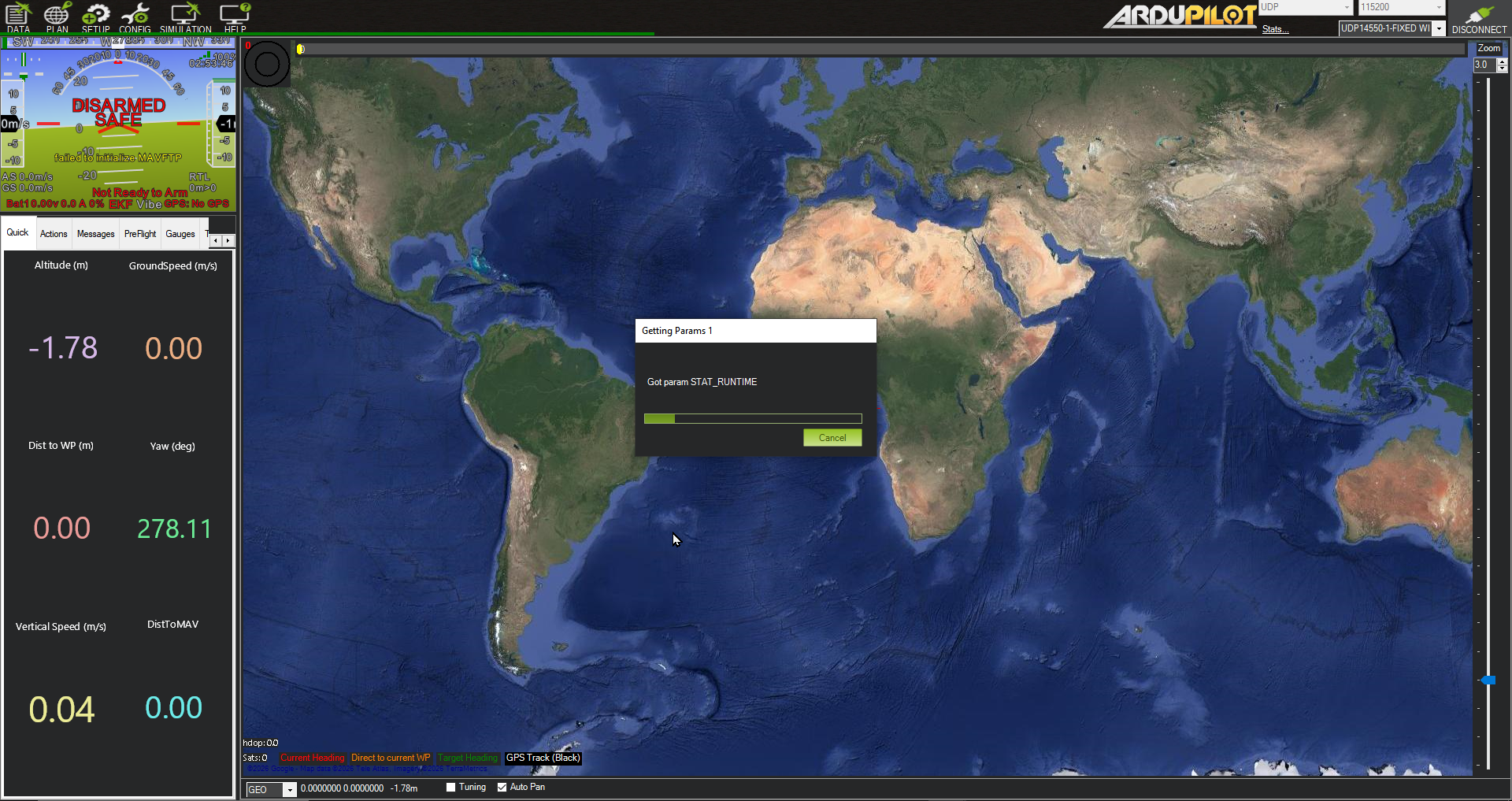The width and height of the screenshot is (1512, 801).
Task: Open the SETUP hardware screen
Action: [x=96, y=17]
